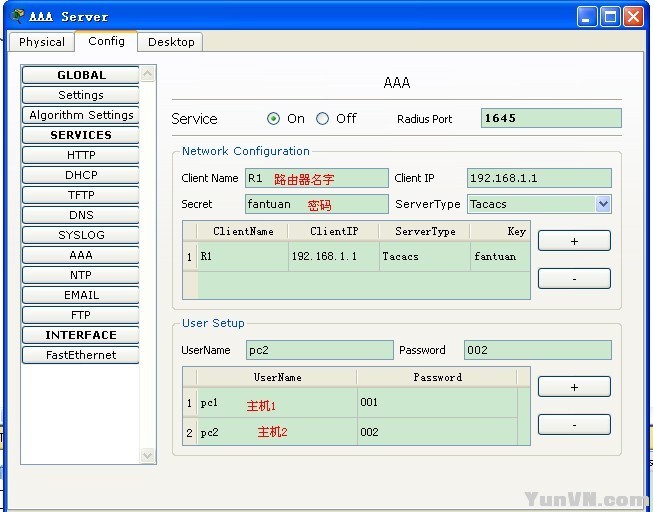This screenshot has width=653, height=512.
Task: Open the TFTP service config
Action: coord(81,195)
